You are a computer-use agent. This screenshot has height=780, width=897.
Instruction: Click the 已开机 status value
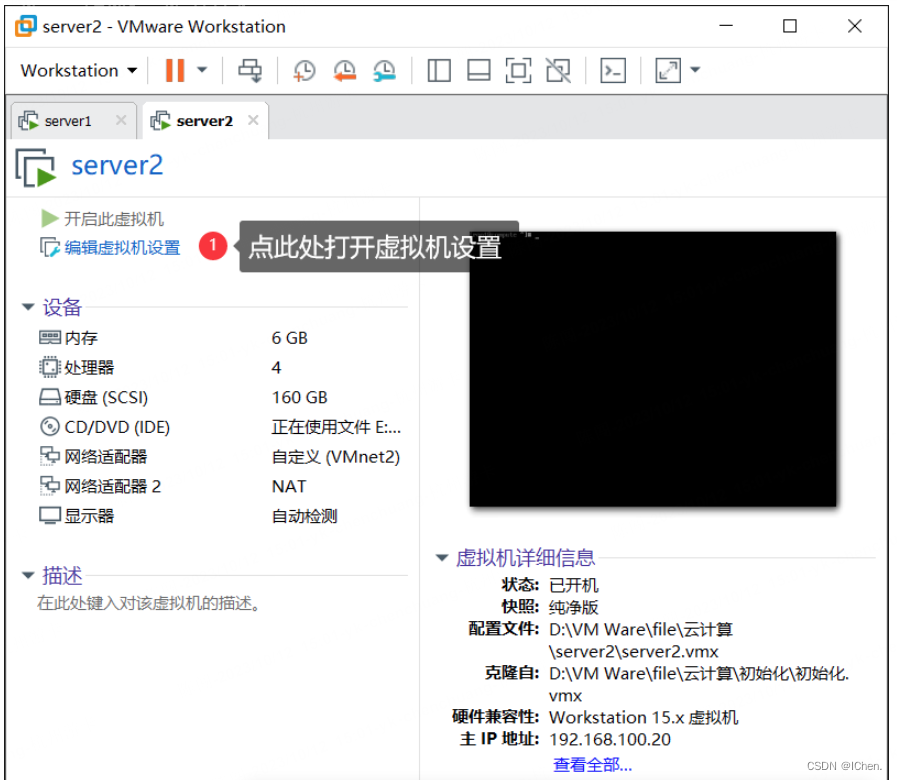click(573, 585)
